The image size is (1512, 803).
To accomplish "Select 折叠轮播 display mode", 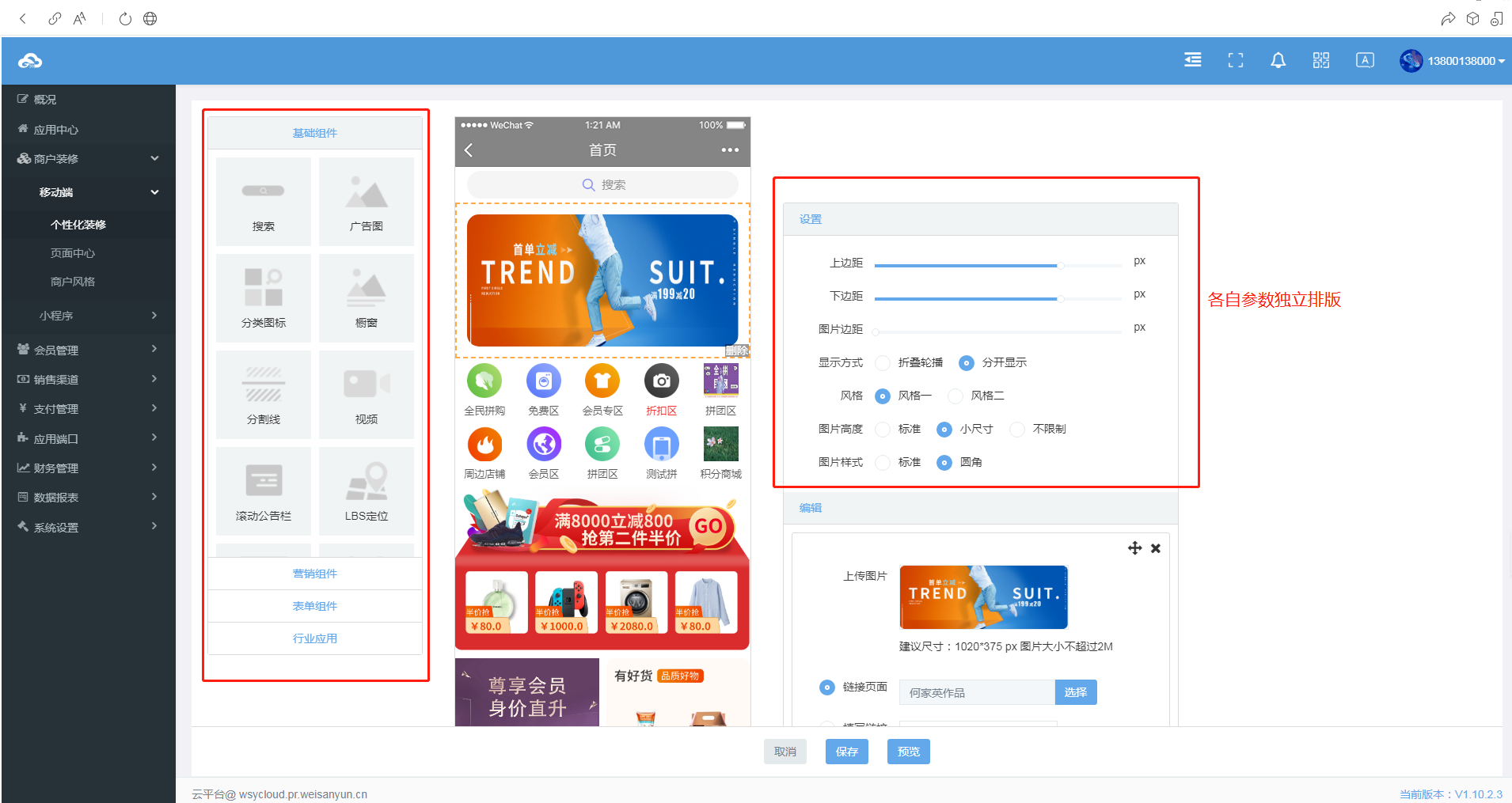I will pyautogui.click(x=883, y=362).
